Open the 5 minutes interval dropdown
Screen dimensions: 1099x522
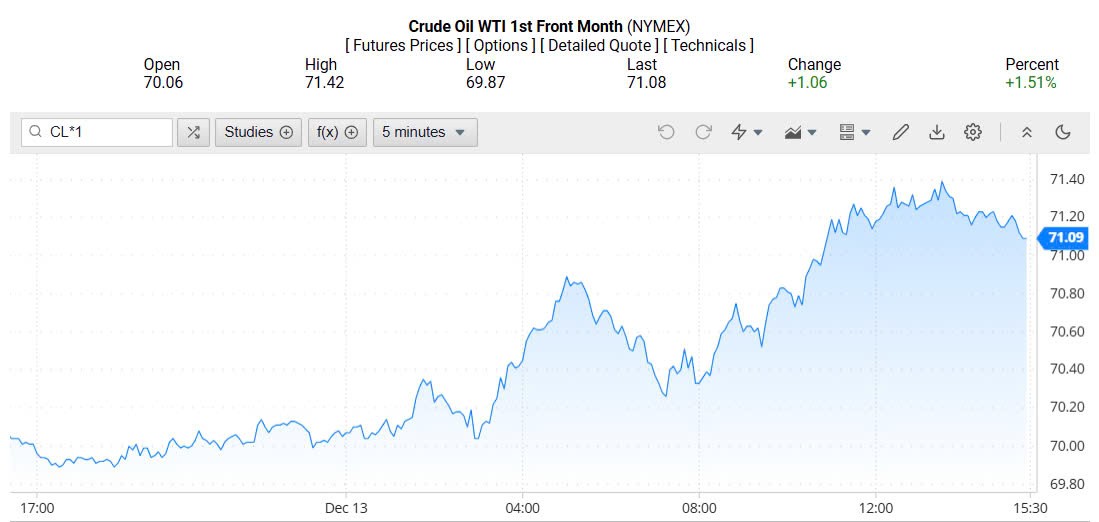coord(425,132)
